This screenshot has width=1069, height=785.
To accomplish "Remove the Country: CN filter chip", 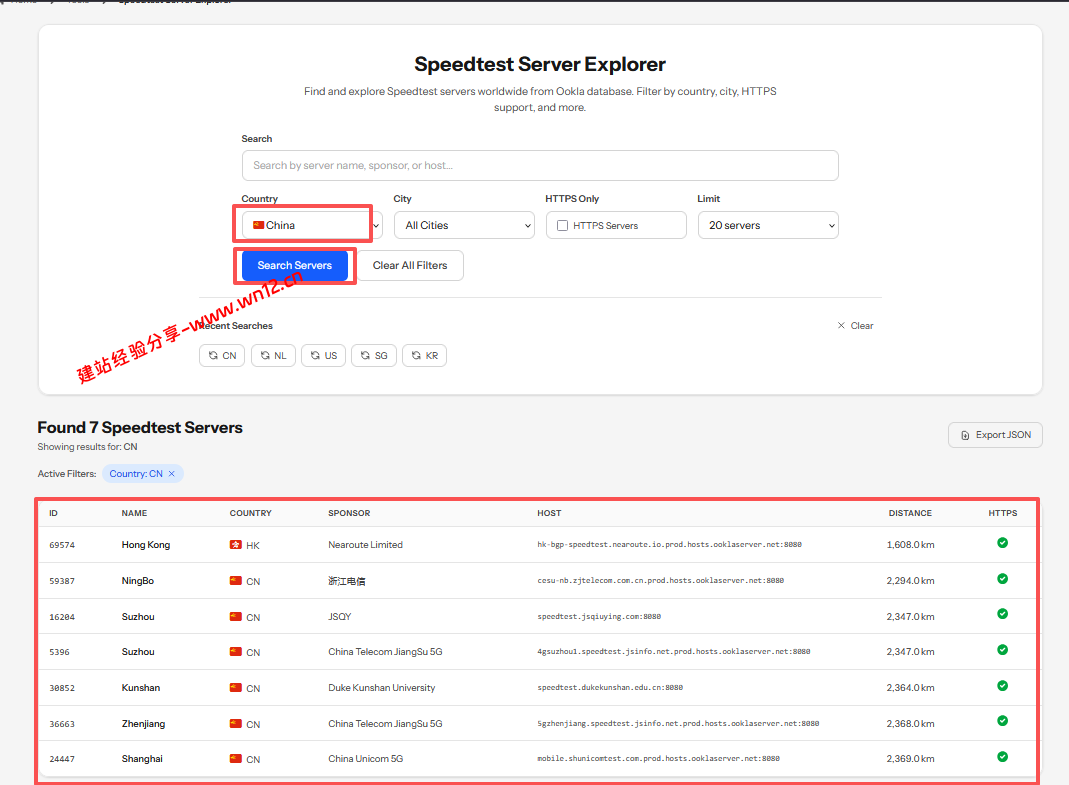I will 172,474.
